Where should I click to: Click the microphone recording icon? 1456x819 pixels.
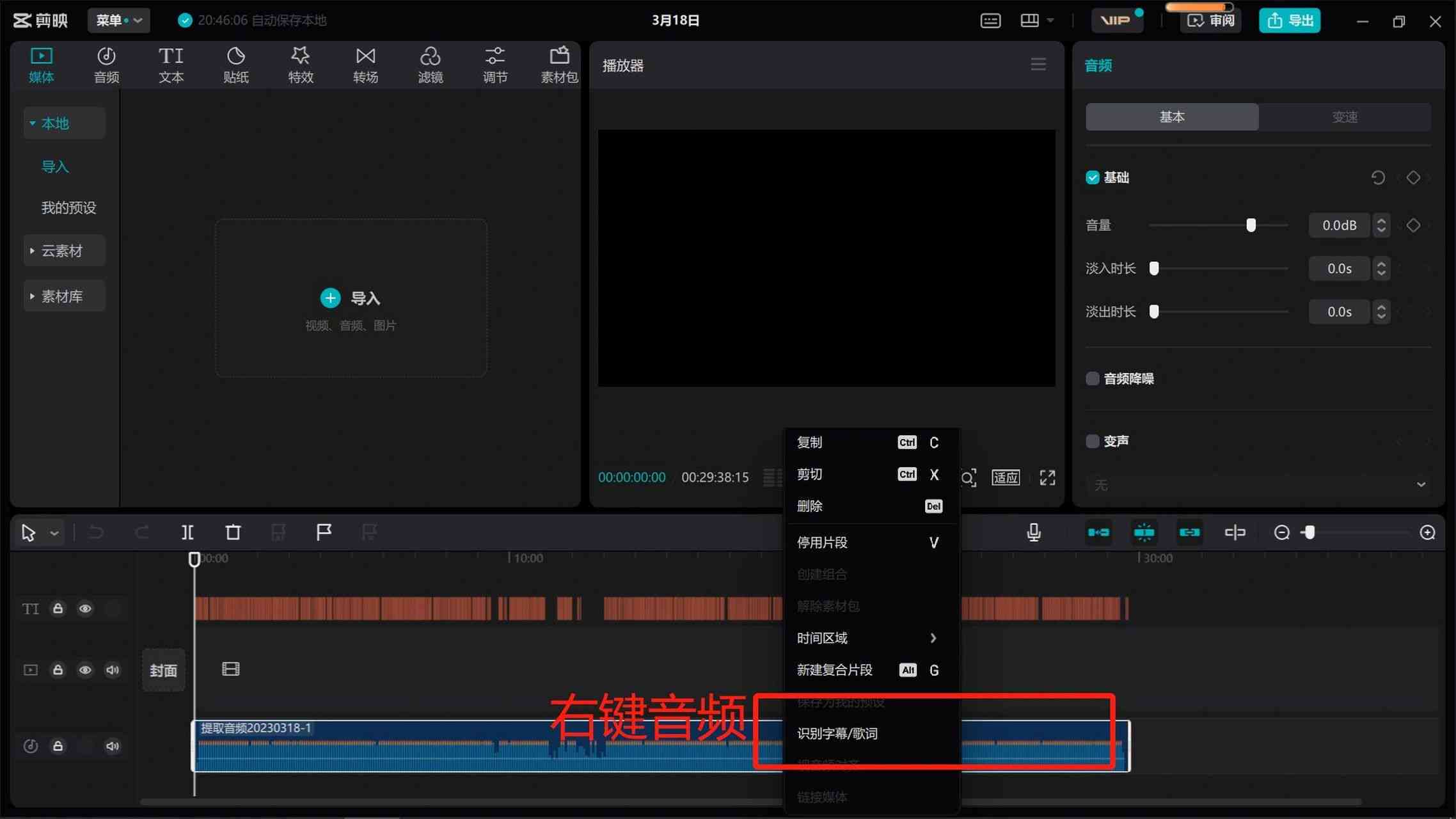click(x=1034, y=531)
